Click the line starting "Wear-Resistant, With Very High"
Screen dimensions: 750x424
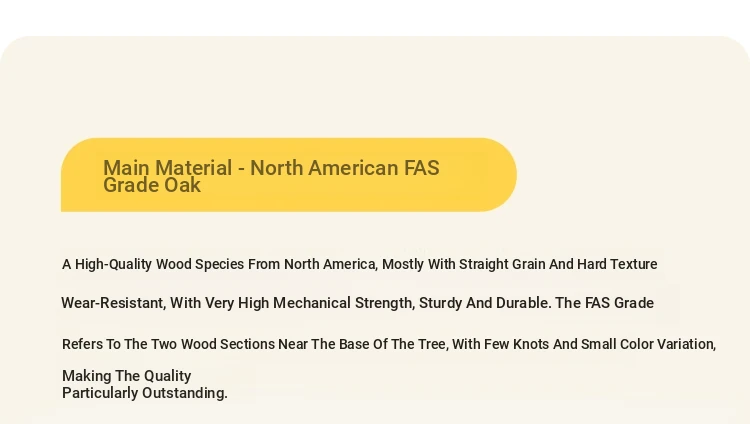click(x=358, y=303)
